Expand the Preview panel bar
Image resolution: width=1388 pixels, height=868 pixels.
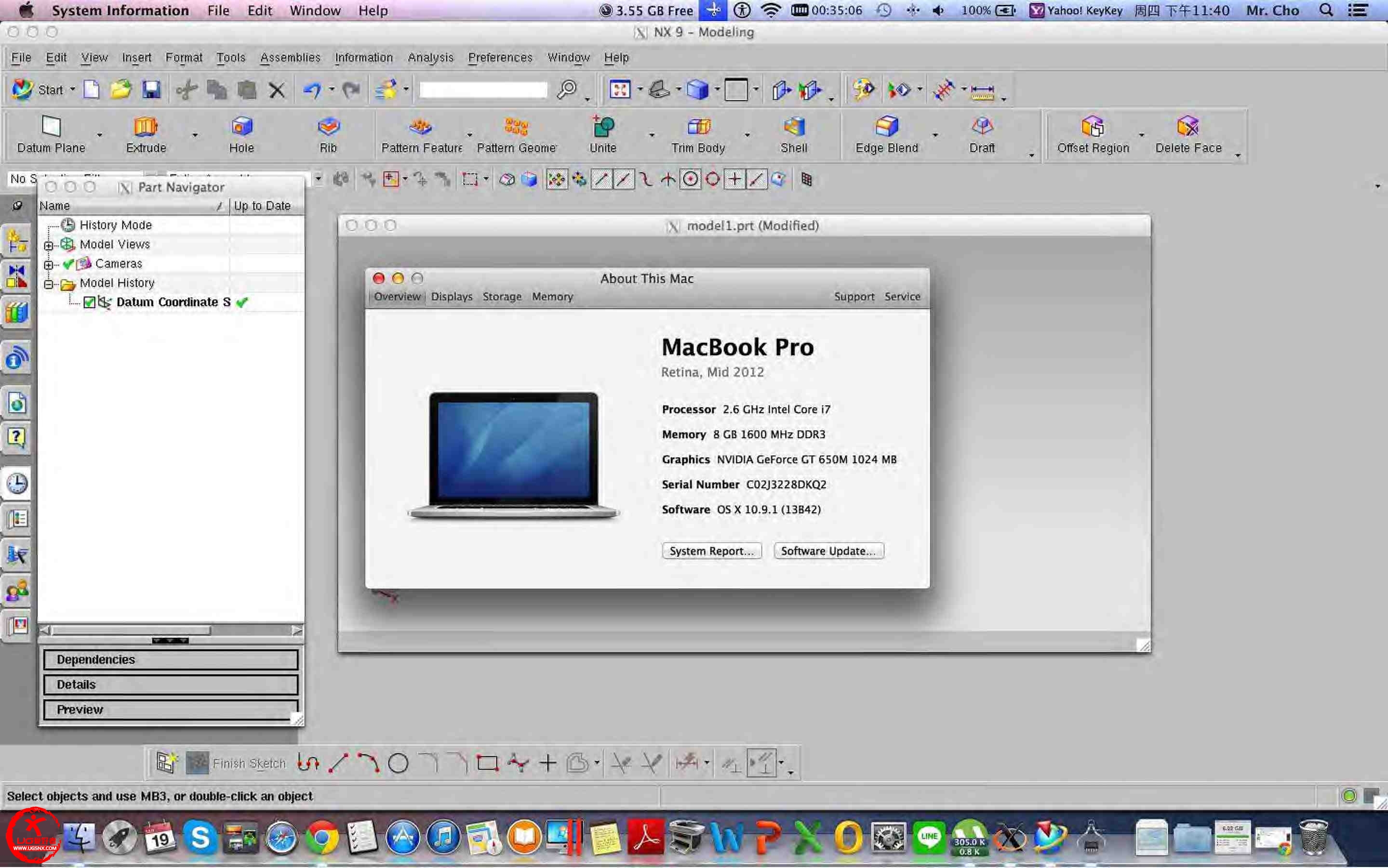tap(171, 710)
